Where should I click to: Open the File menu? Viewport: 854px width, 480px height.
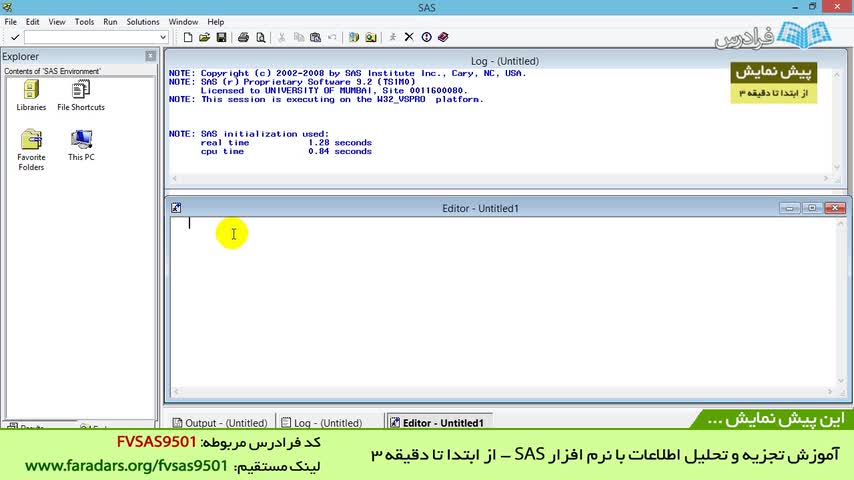[10, 22]
